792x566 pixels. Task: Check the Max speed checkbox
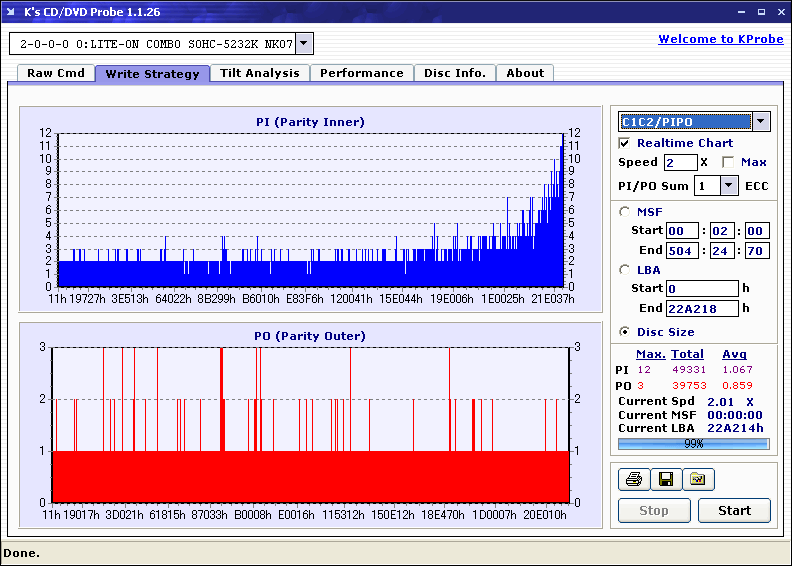[728, 162]
